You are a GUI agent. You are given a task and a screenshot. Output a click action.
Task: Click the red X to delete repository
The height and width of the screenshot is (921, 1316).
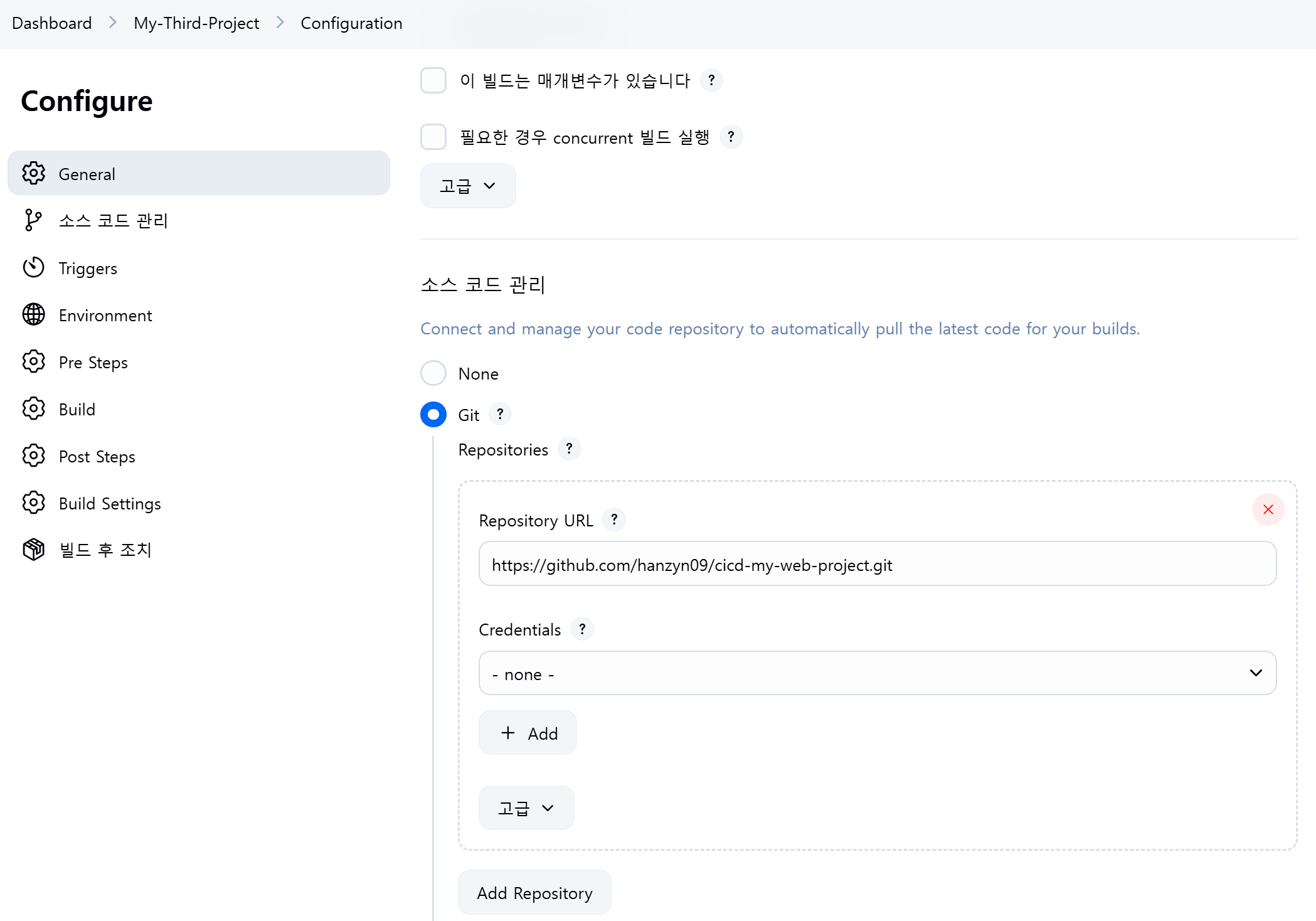click(1268, 509)
